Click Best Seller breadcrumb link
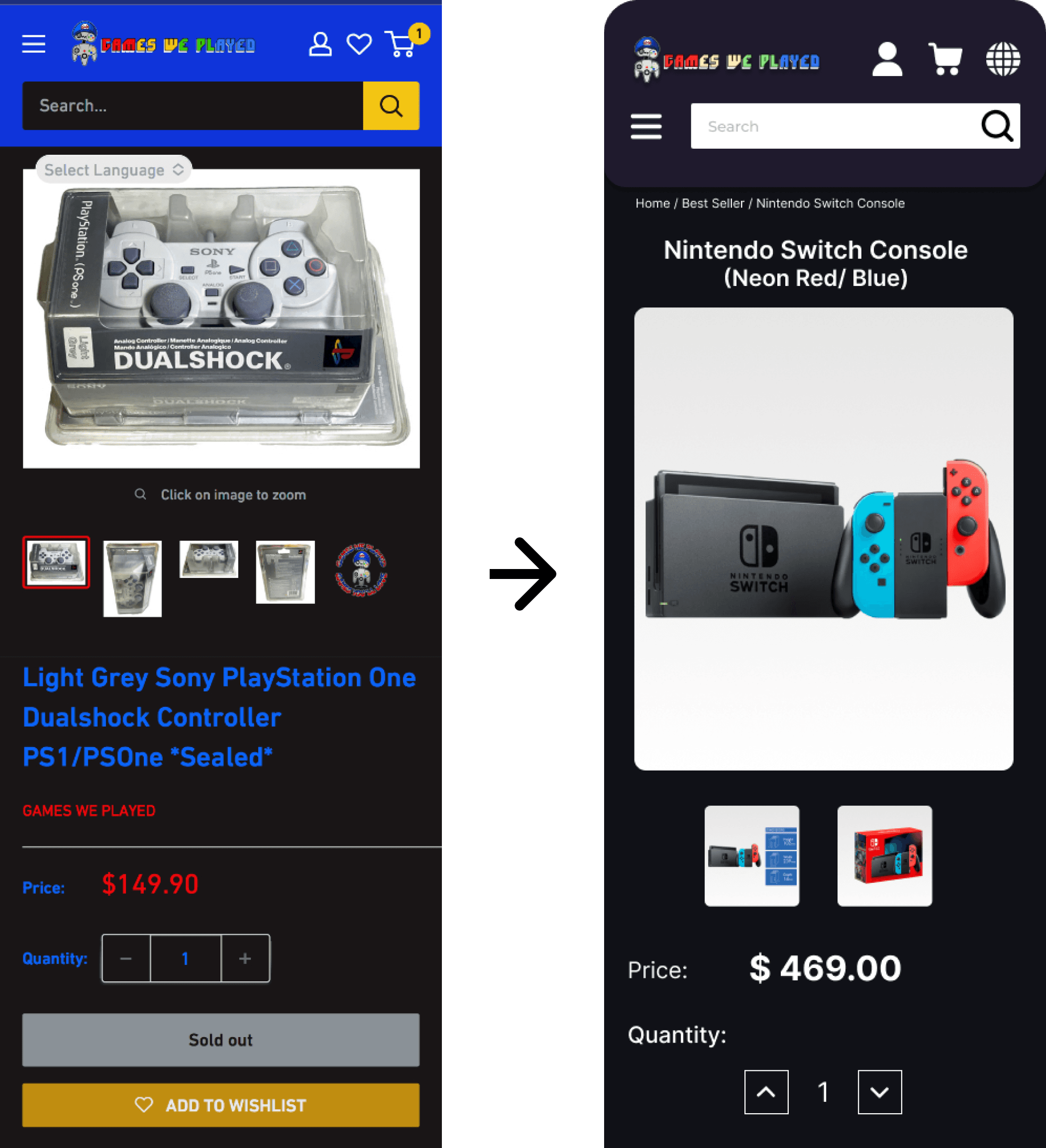This screenshot has width=1046, height=1148. coord(713,203)
